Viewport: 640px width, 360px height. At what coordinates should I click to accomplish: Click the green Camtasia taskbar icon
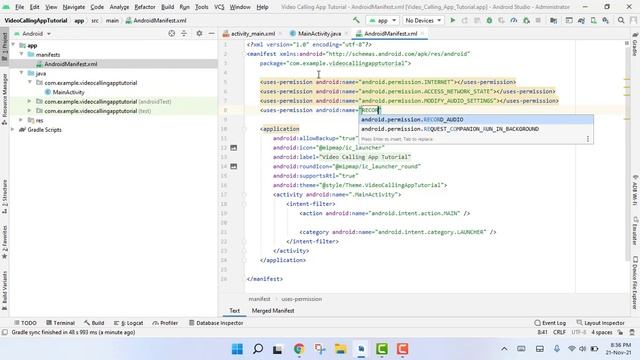(382, 349)
